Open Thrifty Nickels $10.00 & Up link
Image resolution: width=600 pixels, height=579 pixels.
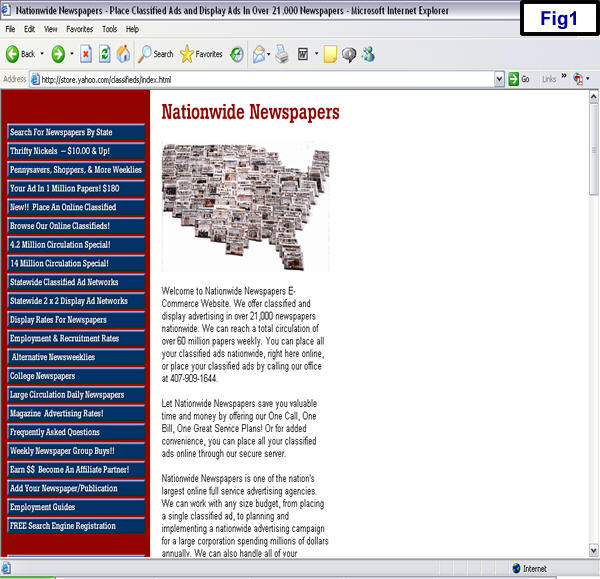(76, 151)
